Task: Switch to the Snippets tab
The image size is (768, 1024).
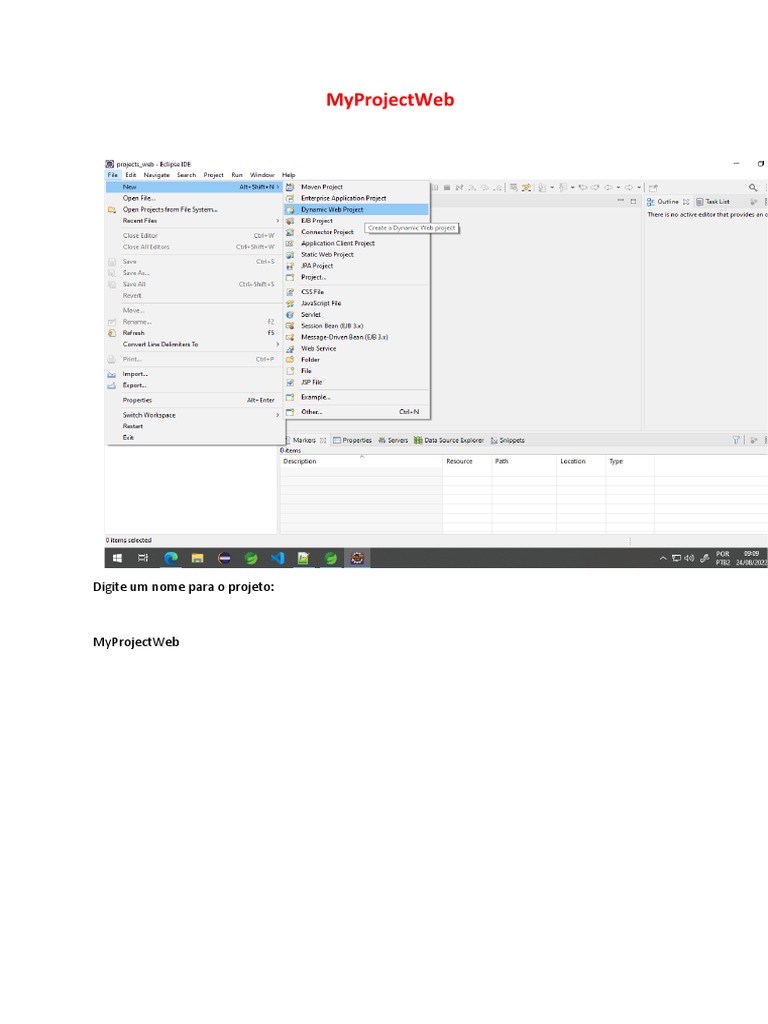Action: point(507,440)
